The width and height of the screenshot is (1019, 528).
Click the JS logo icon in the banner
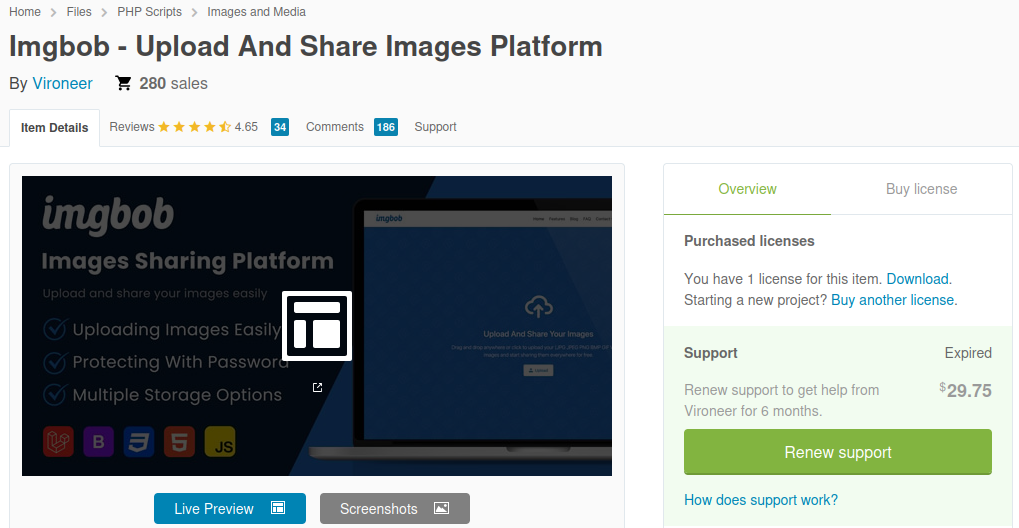coord(220,442)
